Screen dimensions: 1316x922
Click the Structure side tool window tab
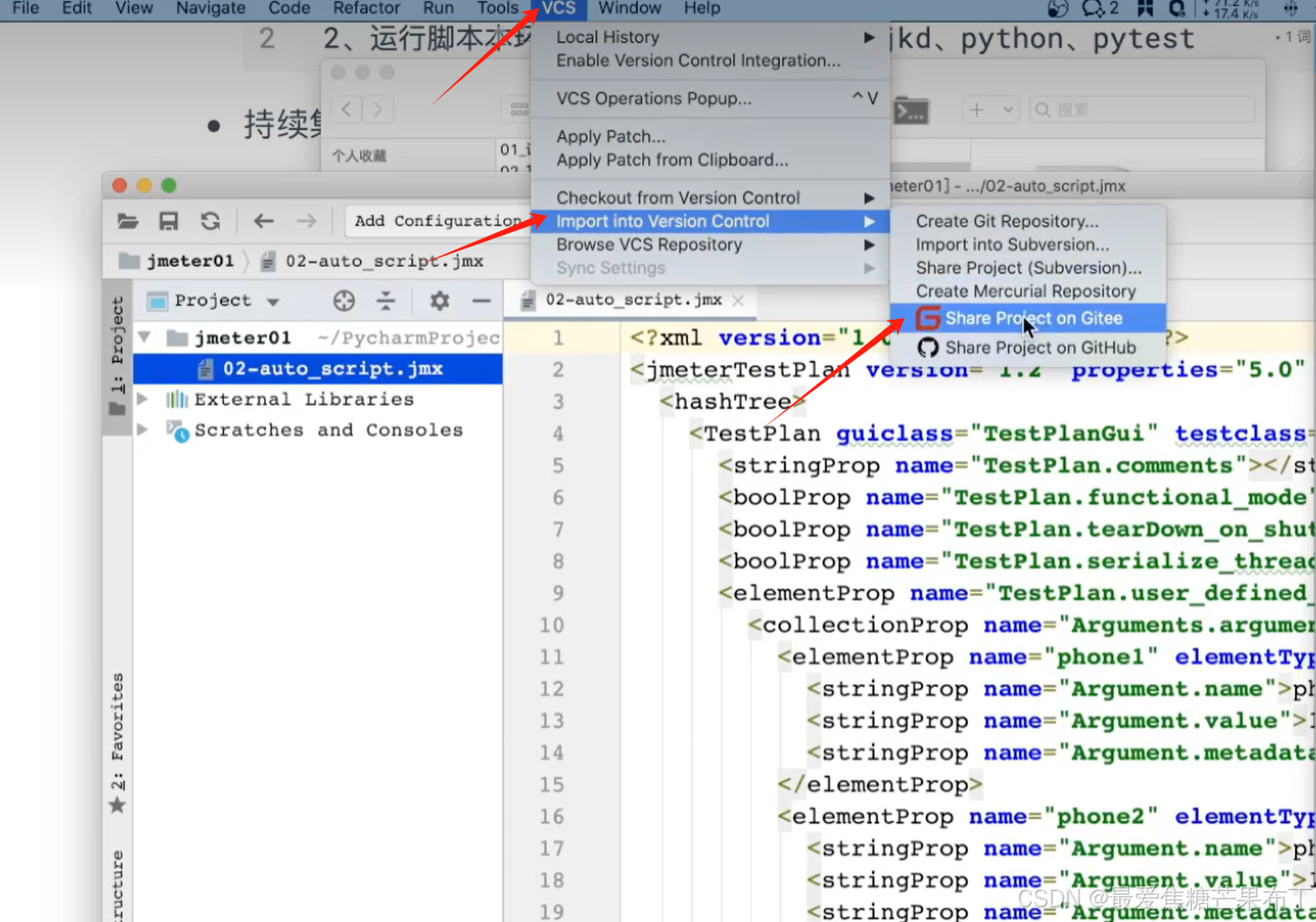(x=117, y=885)
